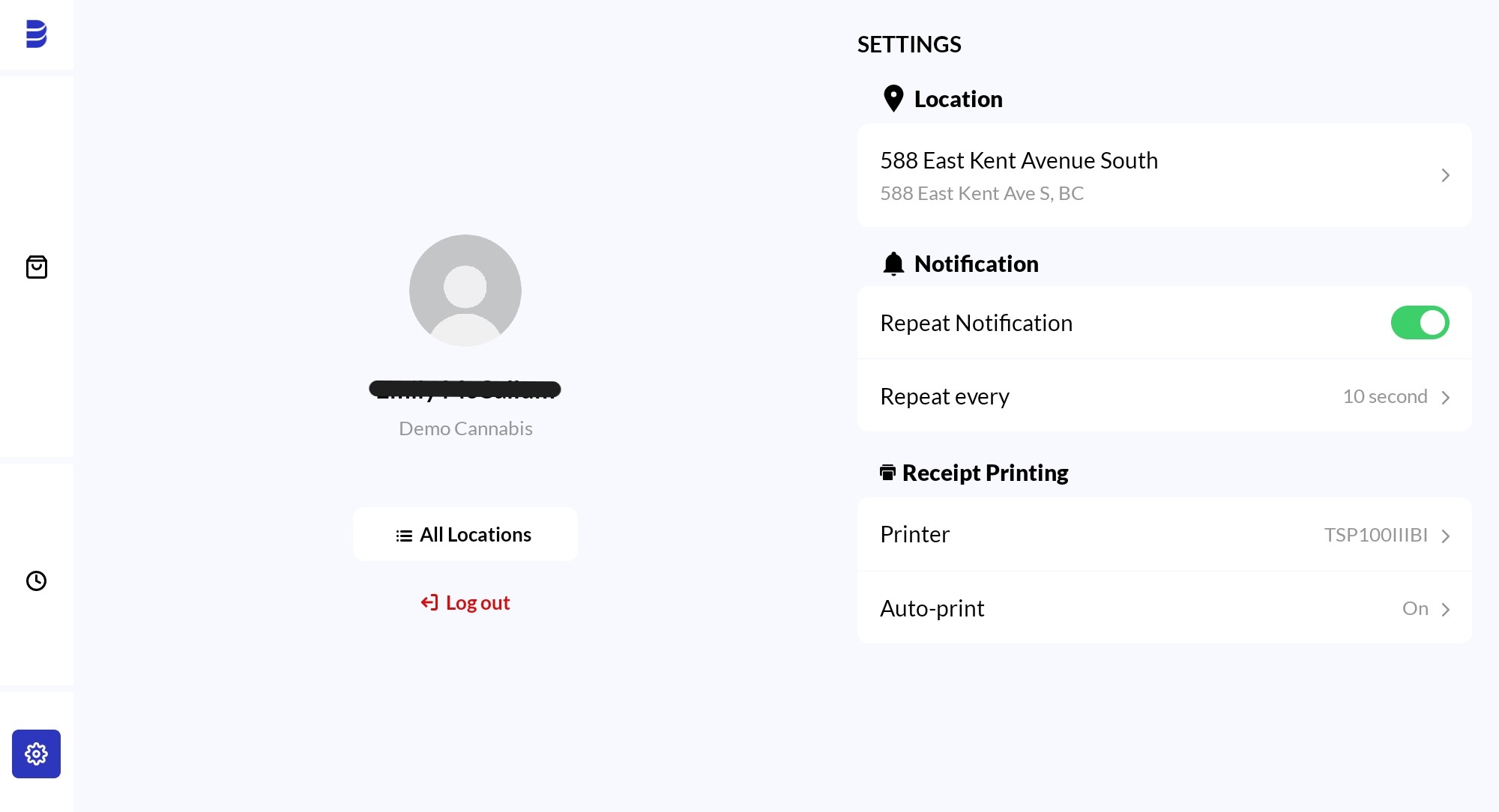Click the list icon in All Locations
Image resolution: width=1499 pixels, height=812 pixels.
[x=404, y=536]
